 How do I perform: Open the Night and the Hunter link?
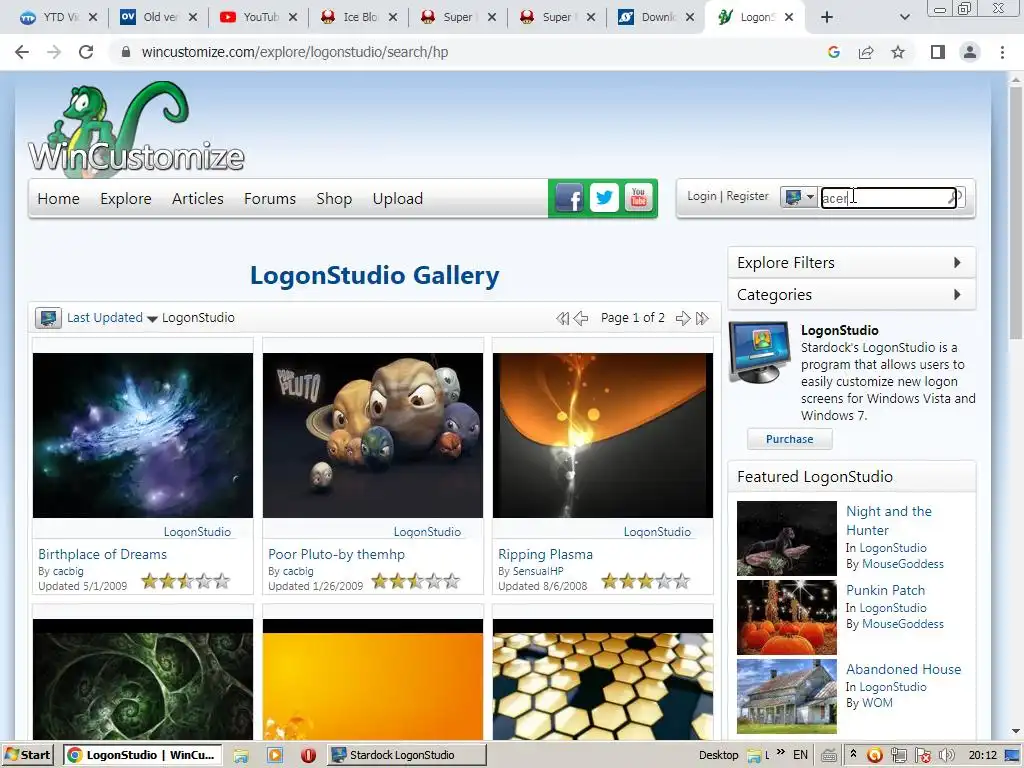pos(889,520)
